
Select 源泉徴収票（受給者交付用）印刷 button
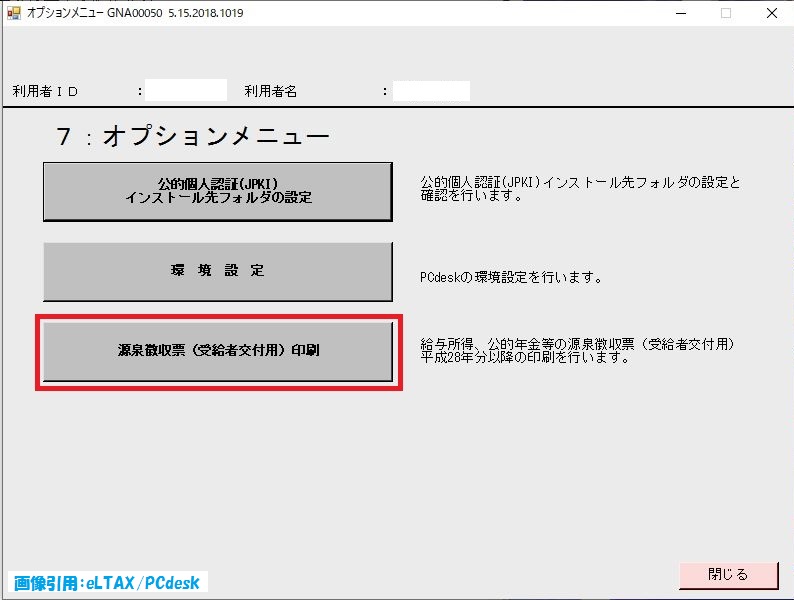(218, 351)
